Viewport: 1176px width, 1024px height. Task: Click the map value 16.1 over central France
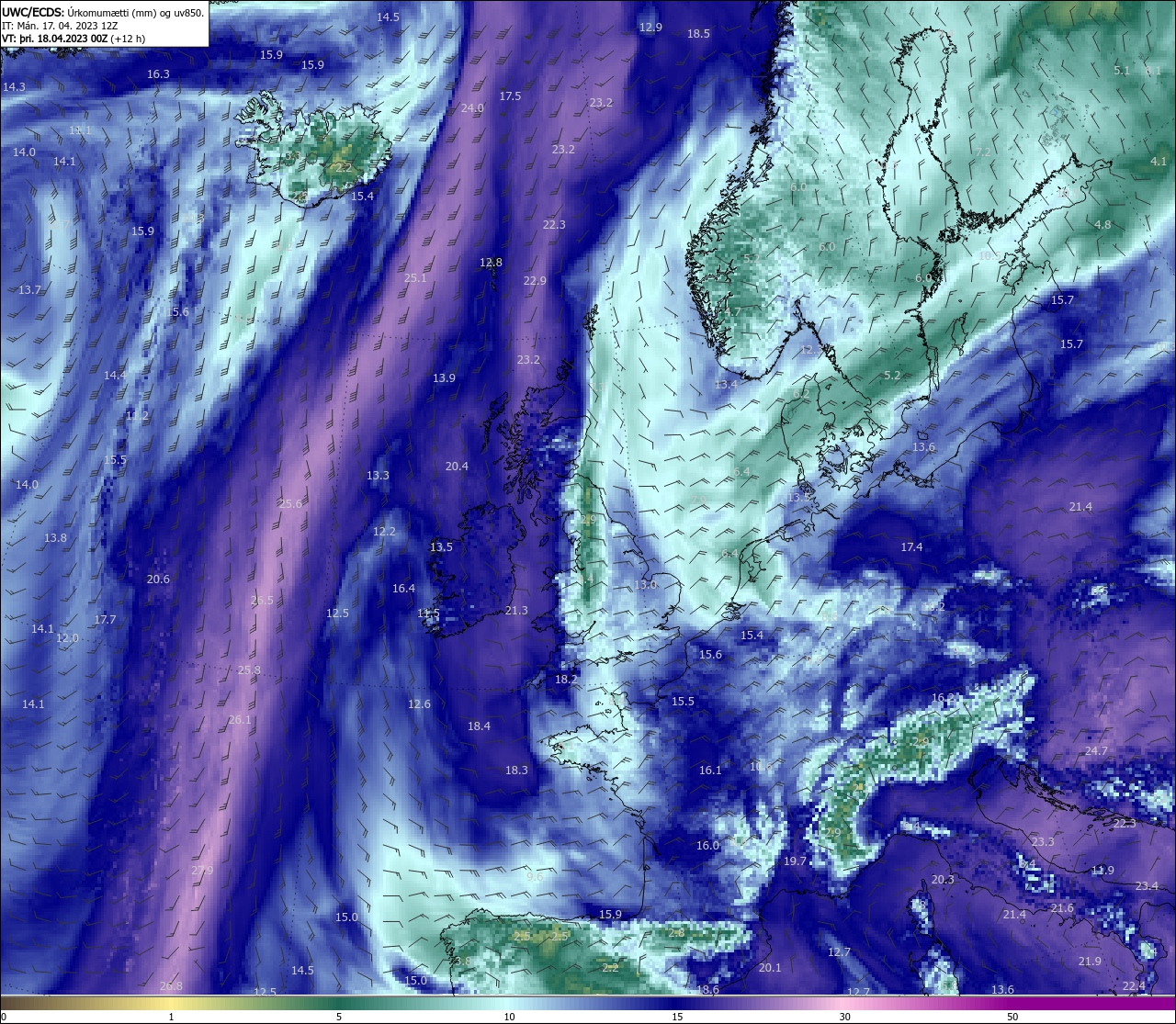tap(710, 771)
